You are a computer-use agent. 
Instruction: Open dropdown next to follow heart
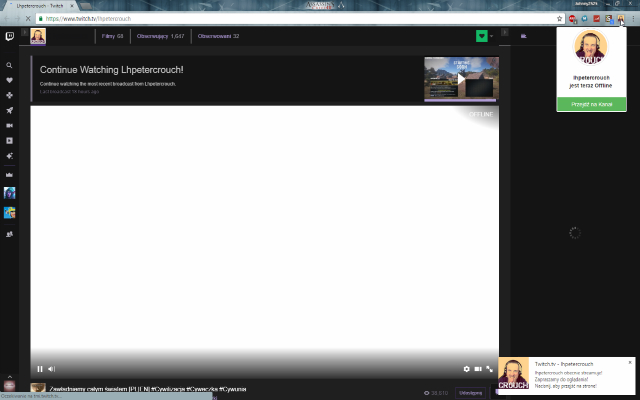pyautogui.click(x=491, y=36)
